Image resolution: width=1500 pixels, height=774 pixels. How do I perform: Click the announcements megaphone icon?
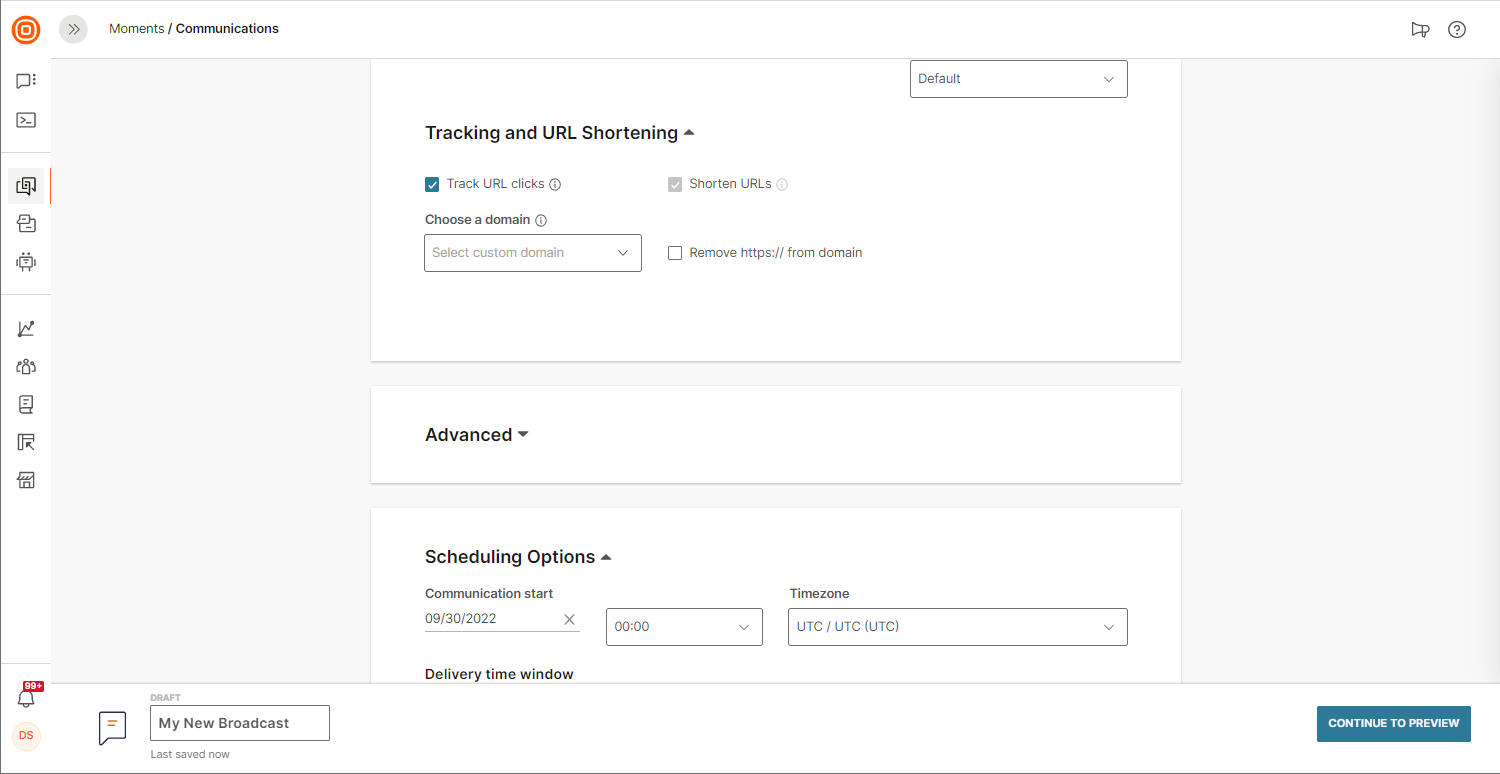click(x=1420, y=30)
